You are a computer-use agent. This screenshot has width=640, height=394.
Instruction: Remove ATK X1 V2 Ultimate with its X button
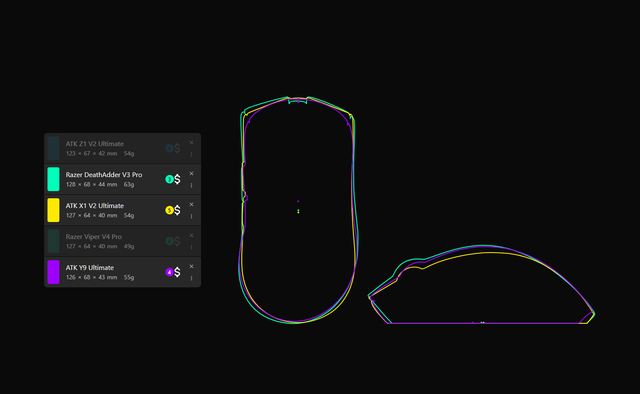191,205
